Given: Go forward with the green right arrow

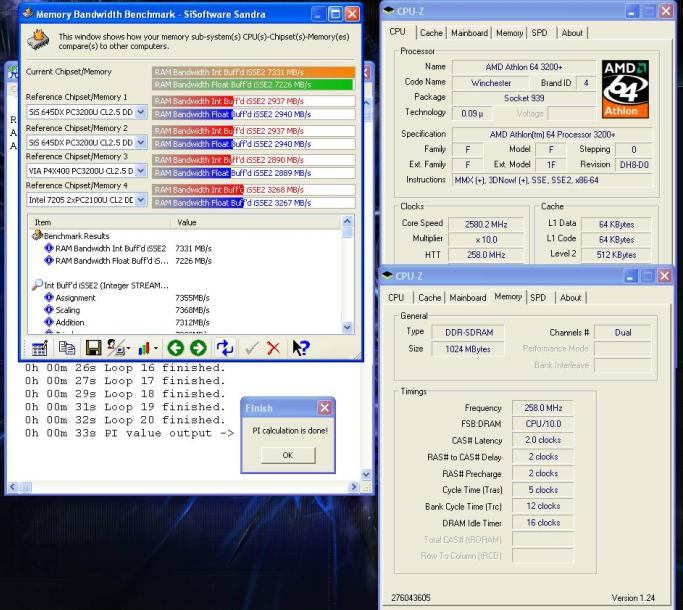Looking at the screenshot, I should coord(198,348).
